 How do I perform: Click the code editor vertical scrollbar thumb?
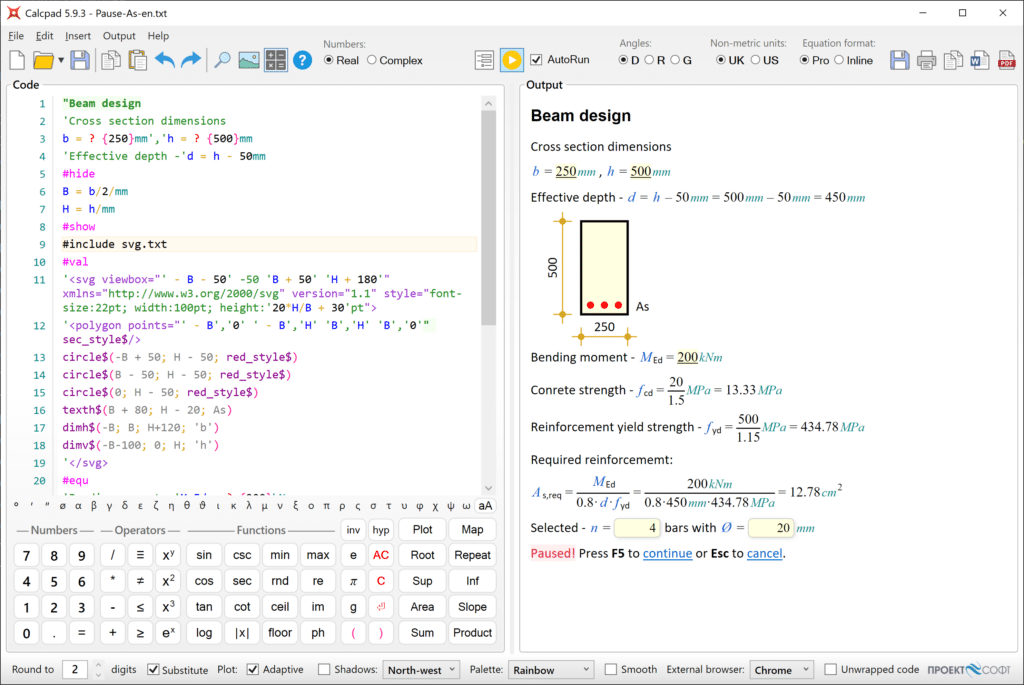488,217
